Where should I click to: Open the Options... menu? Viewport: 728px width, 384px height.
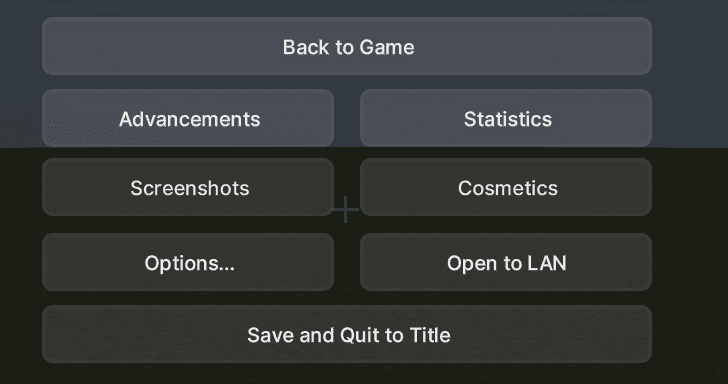pyautogui.click(x=188, y=262)
